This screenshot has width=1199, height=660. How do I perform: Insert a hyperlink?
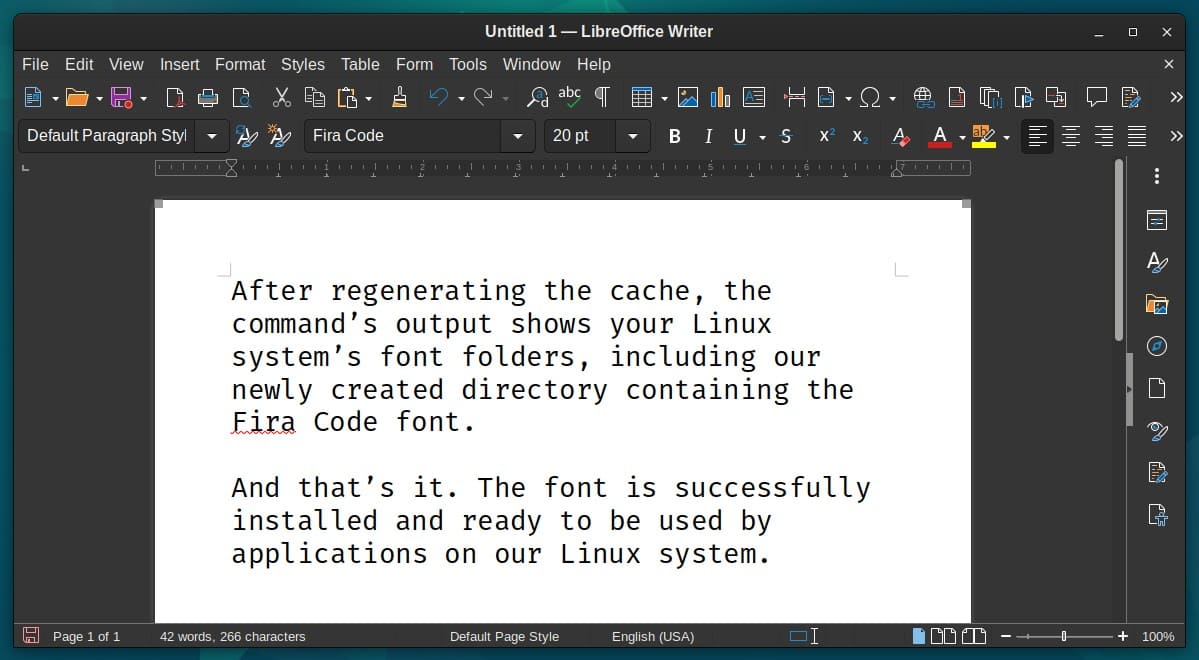point(923,97)
